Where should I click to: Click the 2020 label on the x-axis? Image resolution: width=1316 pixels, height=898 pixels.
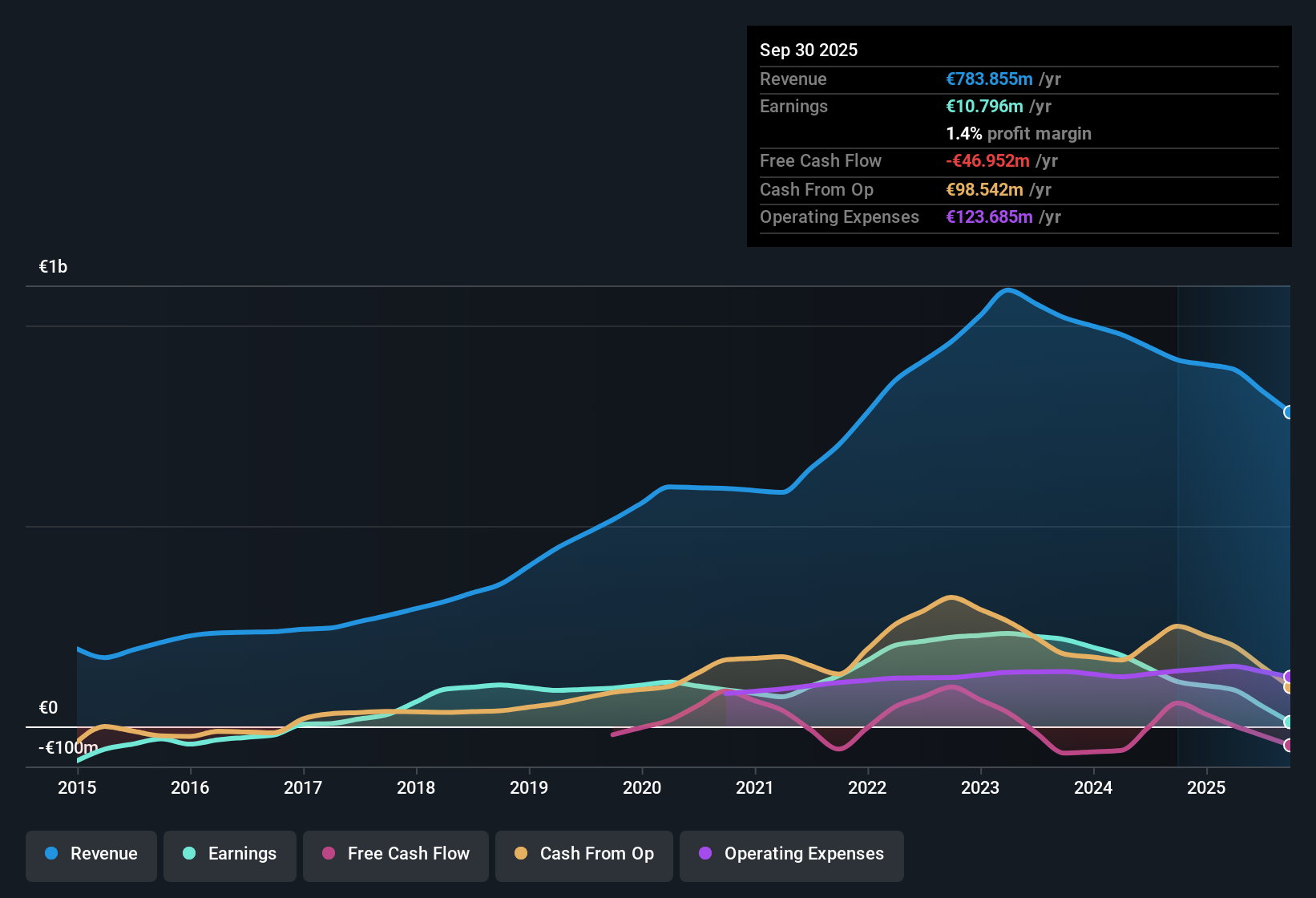pyautogui.click(x=641, y=788)
